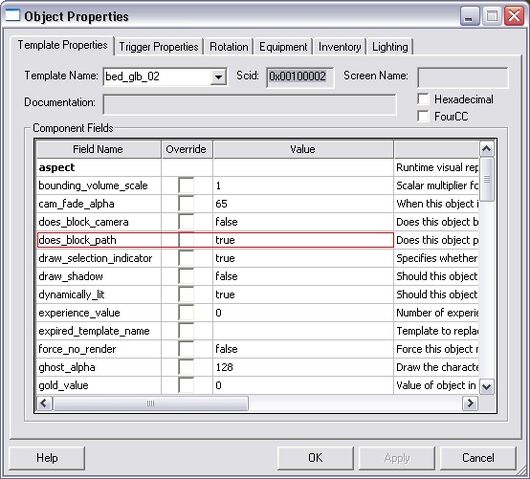Click horizontal scroll right arrow
The width and height of the screenshot is (530, 479).
click(470, 403)
